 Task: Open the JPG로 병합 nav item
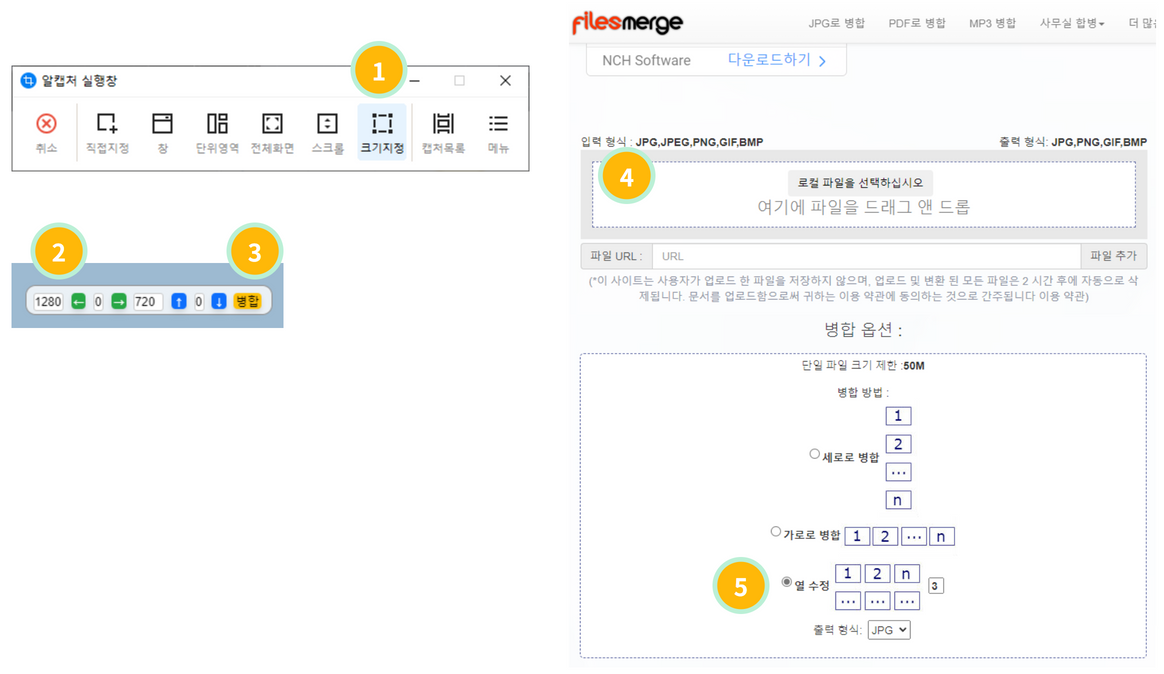(x=836, y=23)
